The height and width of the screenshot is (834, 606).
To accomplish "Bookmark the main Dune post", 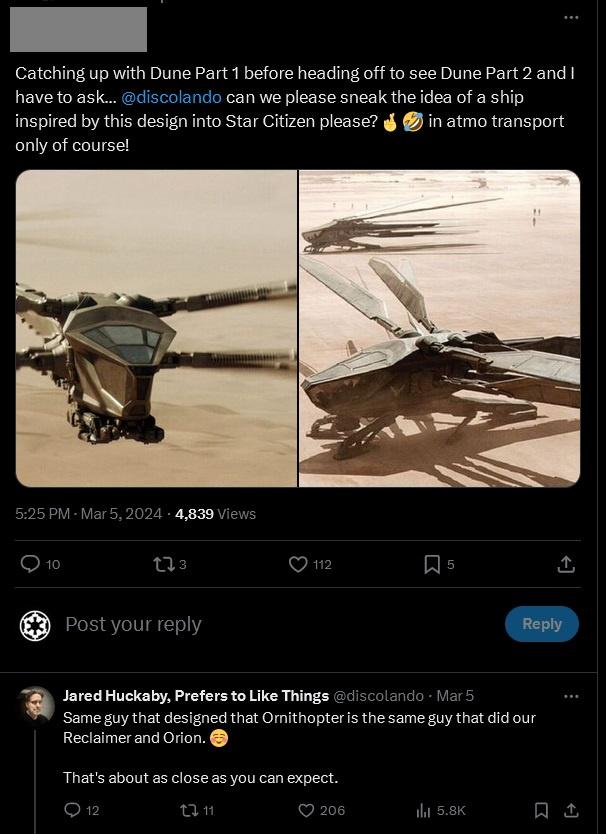I will [432, 564].
